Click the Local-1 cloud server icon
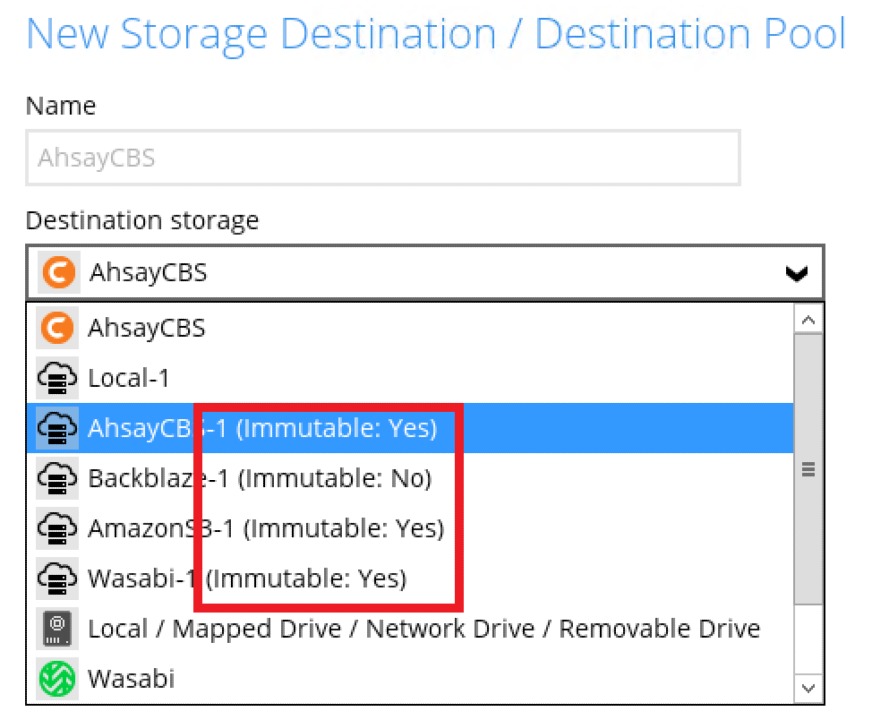This screenshot has height=720, width=872. point(58,378)
